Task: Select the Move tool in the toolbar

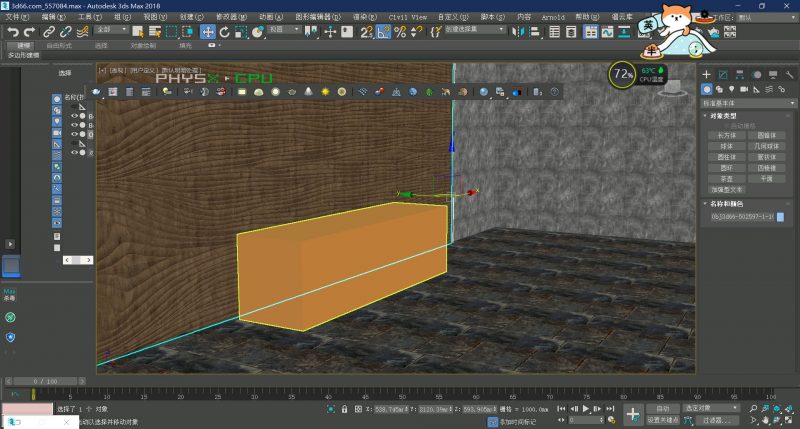Action: tap(209, 32)
